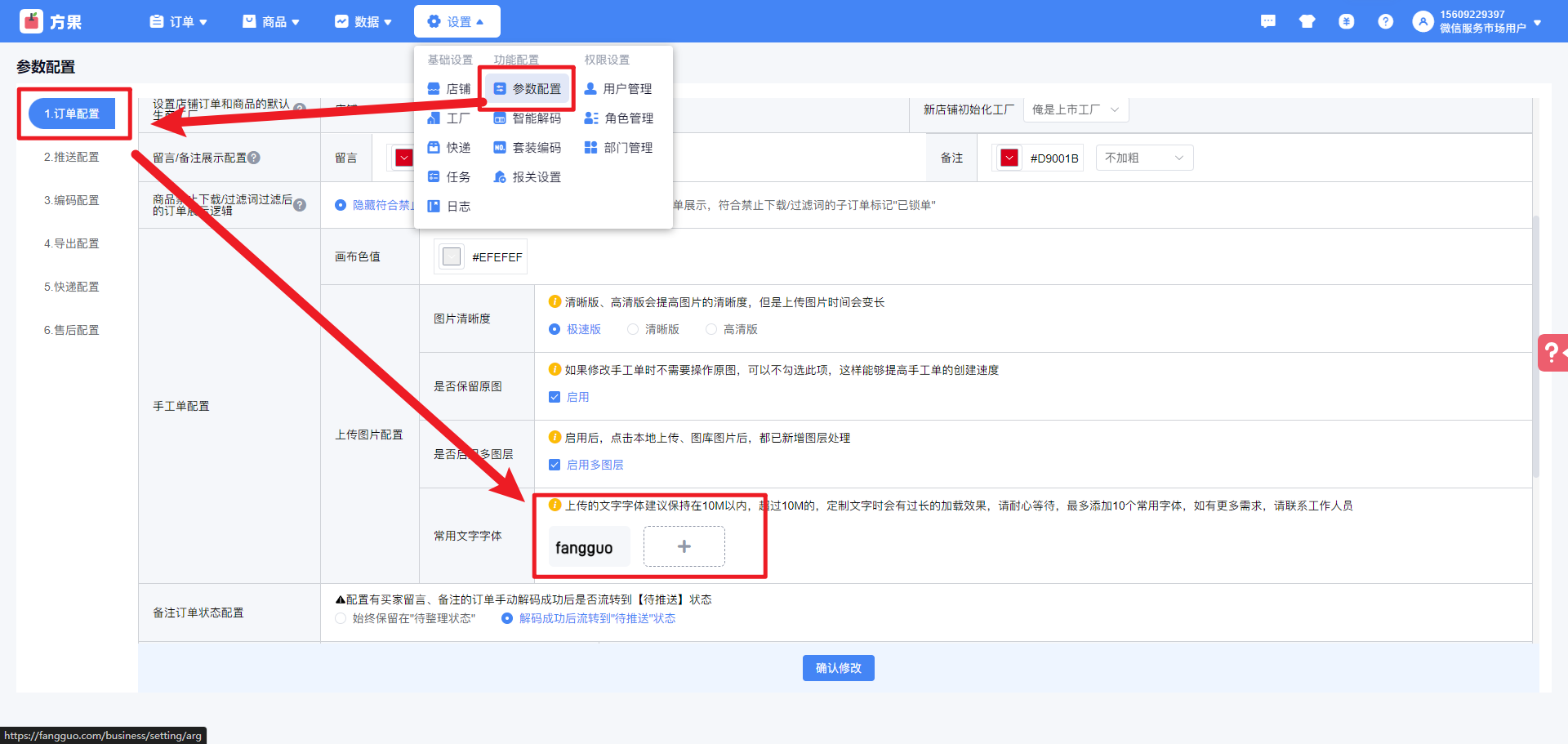
Task: Switch to 2.推送配置 tab
Action: [x=72, y=157]
